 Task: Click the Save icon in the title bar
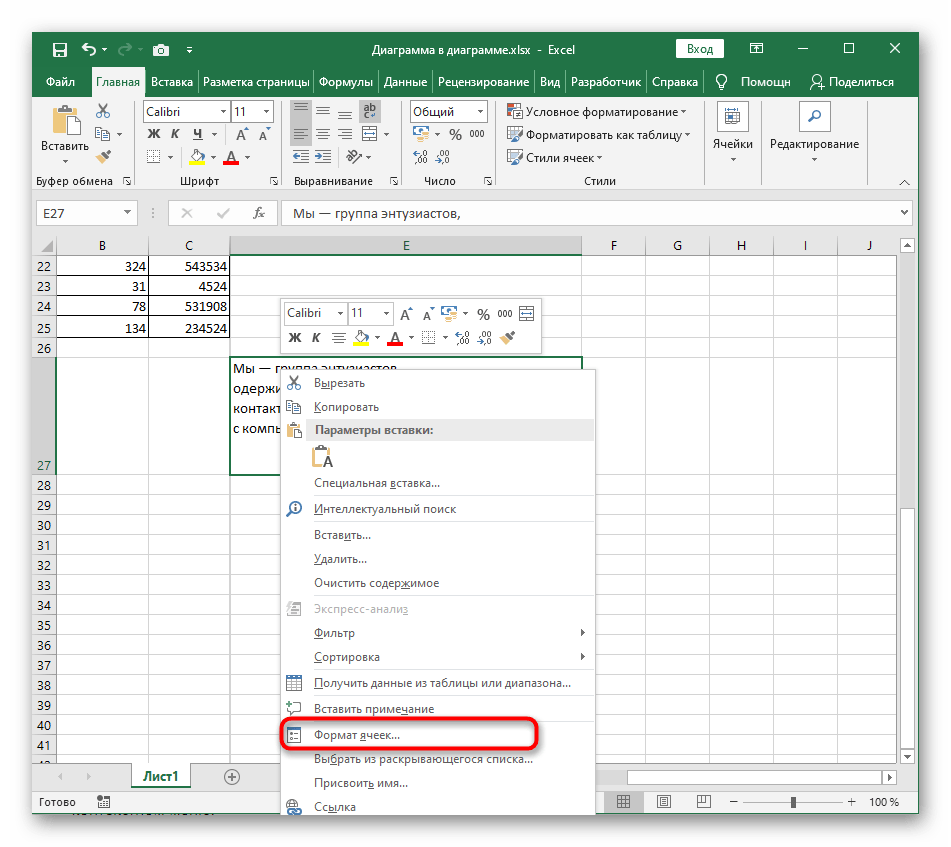point(60,49)
